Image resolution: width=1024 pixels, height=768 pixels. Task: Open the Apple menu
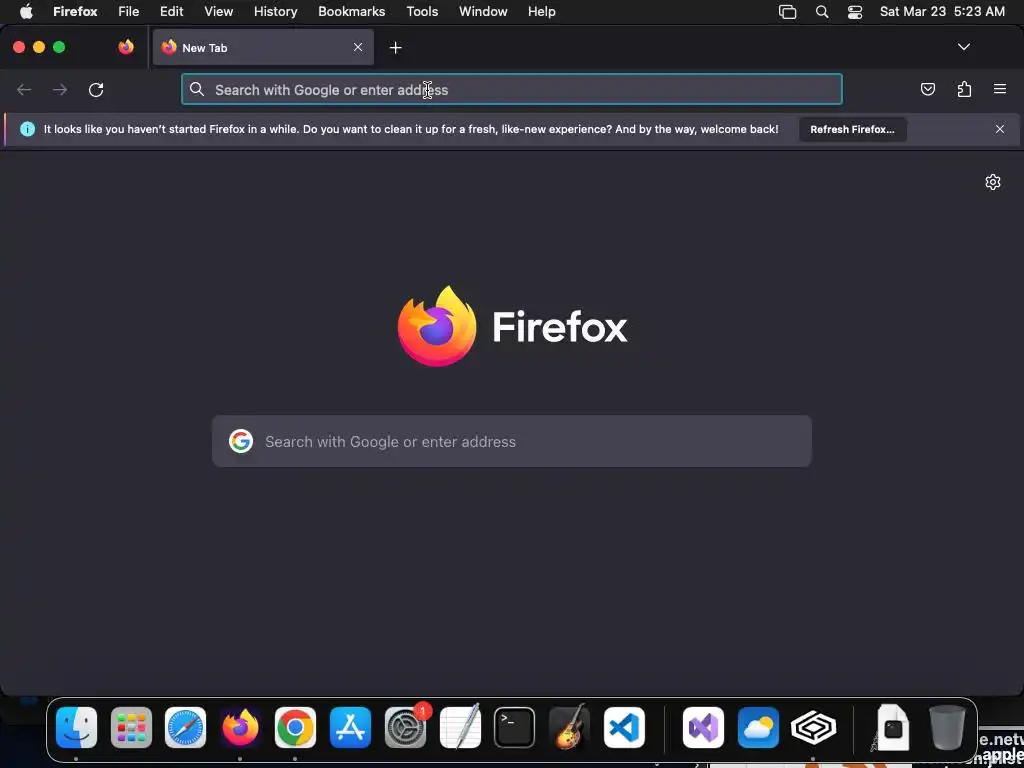26,12
